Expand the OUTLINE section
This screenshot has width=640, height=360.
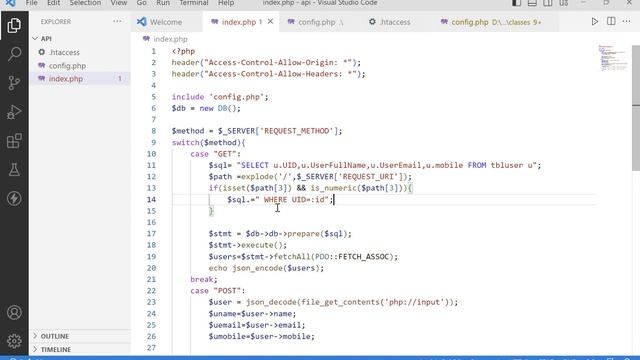click(x=80, y=336)
